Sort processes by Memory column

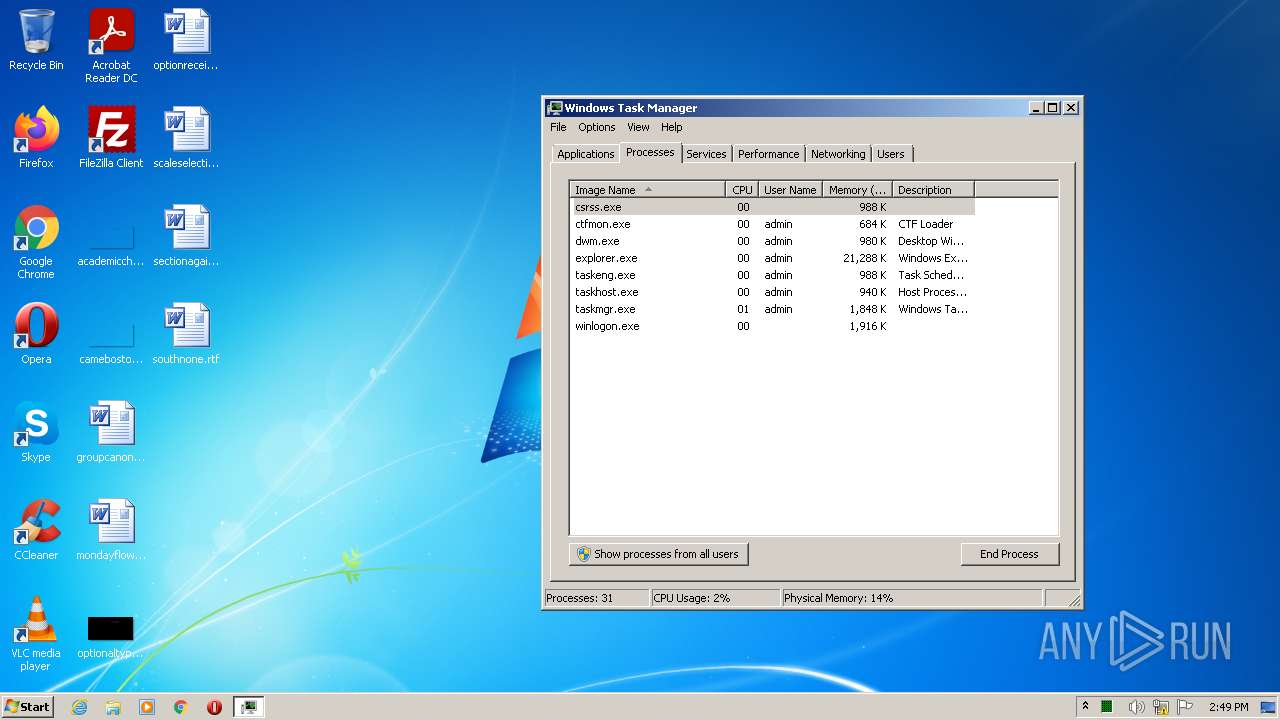point(857,190)
